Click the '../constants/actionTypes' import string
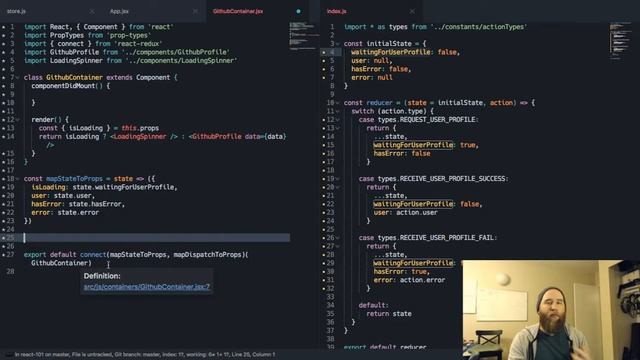 (x=478, y=27)
